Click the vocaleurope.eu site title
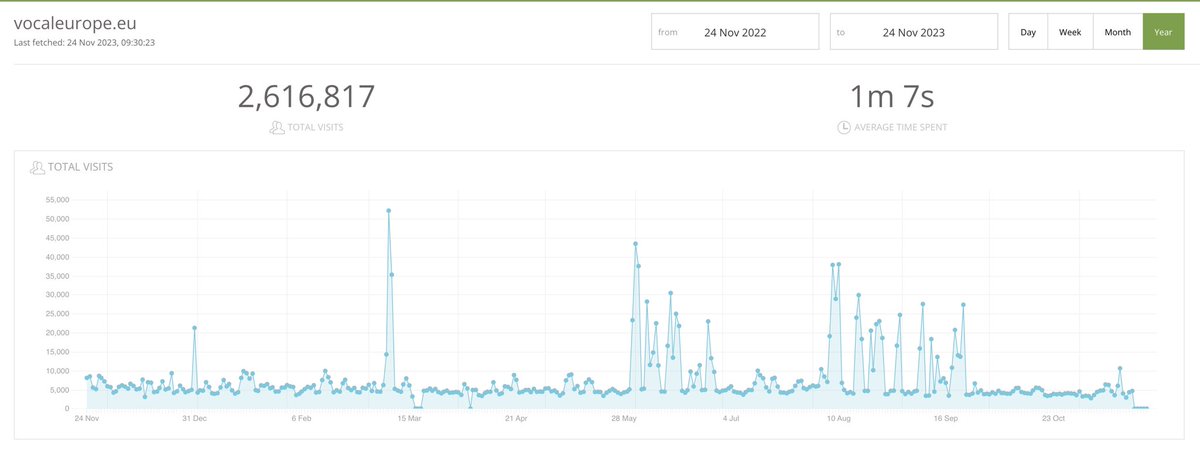This screenshot has width=1200, height=455. (75, 24)
